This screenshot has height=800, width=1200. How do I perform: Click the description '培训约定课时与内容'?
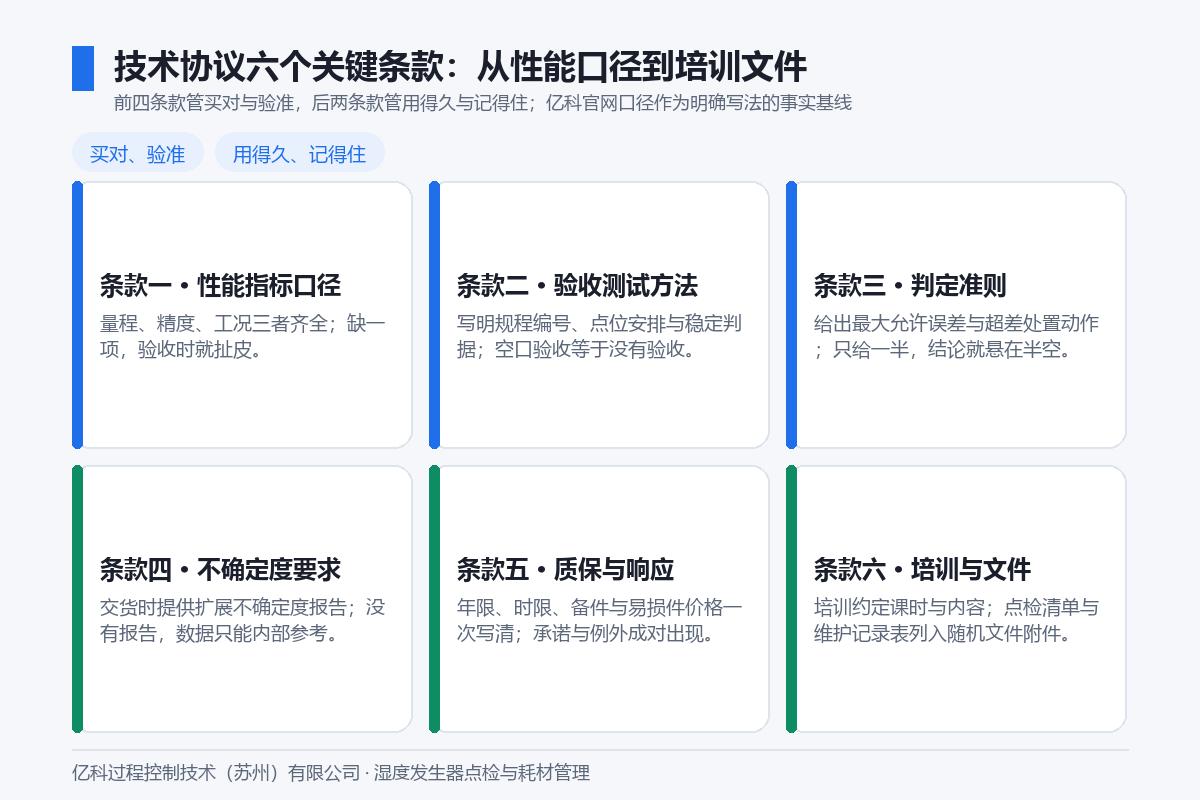coord(957,621)
